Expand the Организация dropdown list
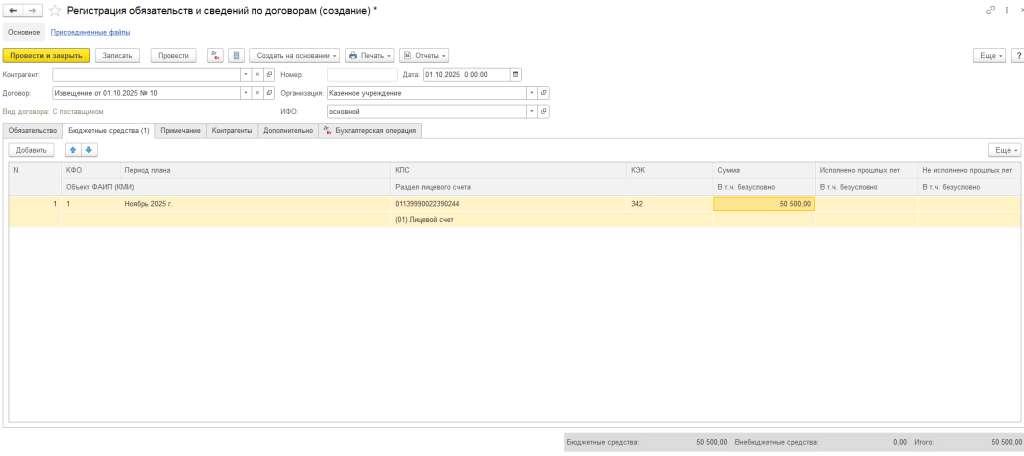The image size is (1024, 456). point(531,93)
